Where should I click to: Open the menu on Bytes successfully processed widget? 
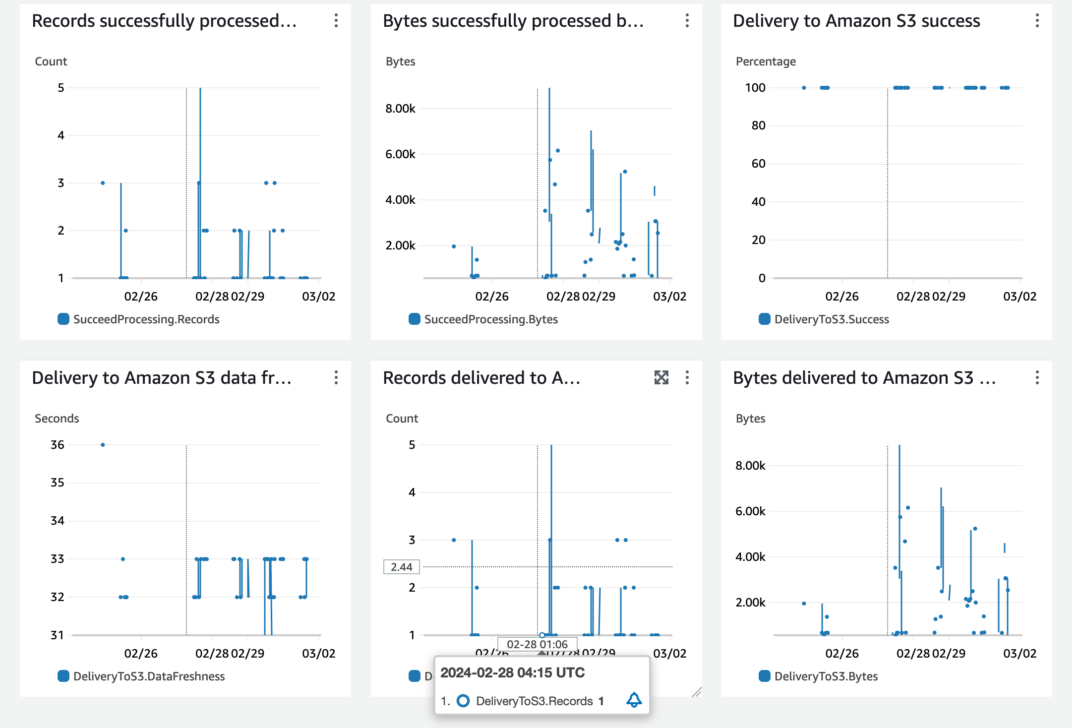[687, 20]
